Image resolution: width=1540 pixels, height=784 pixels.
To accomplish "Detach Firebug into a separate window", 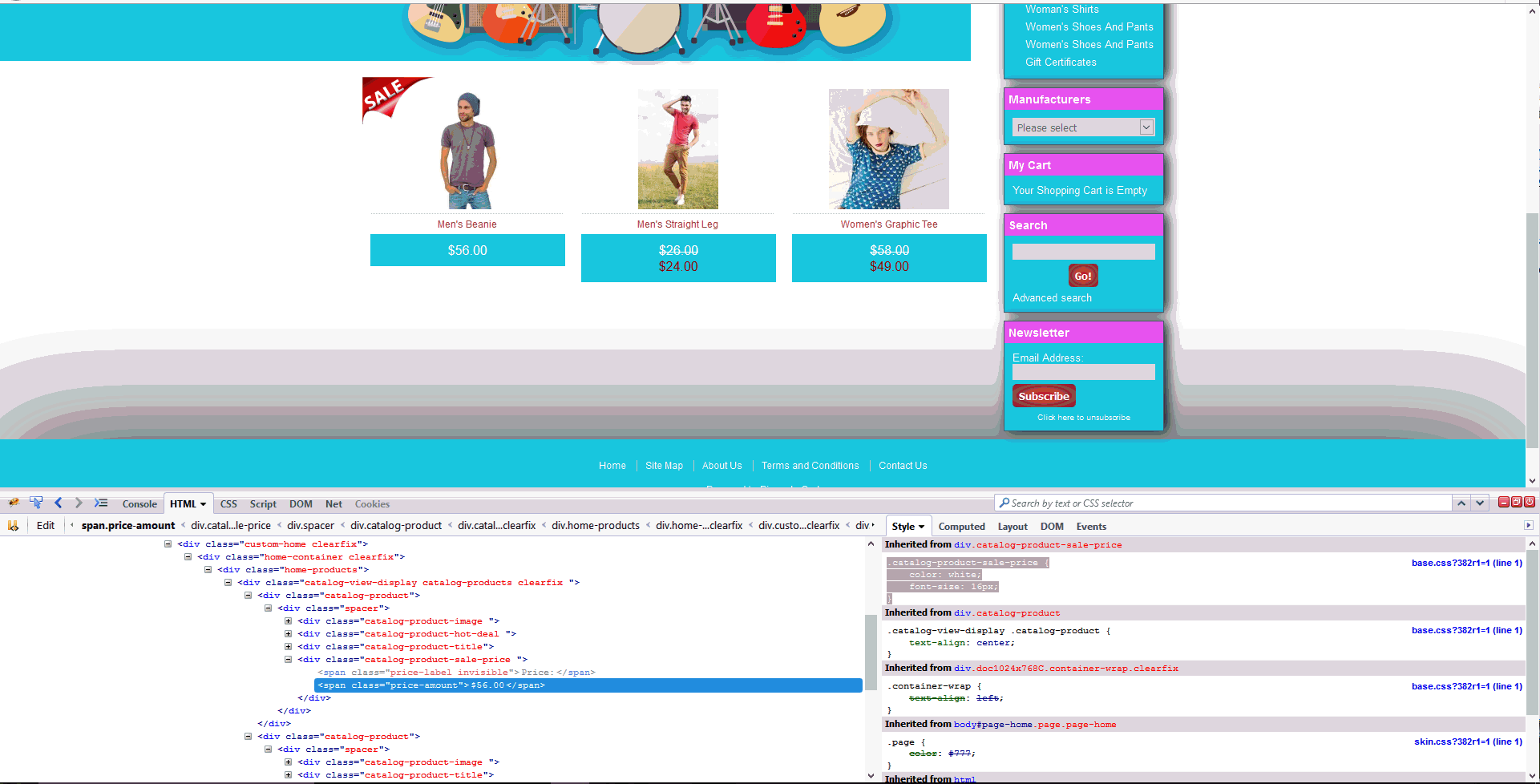I will 1517,502.
